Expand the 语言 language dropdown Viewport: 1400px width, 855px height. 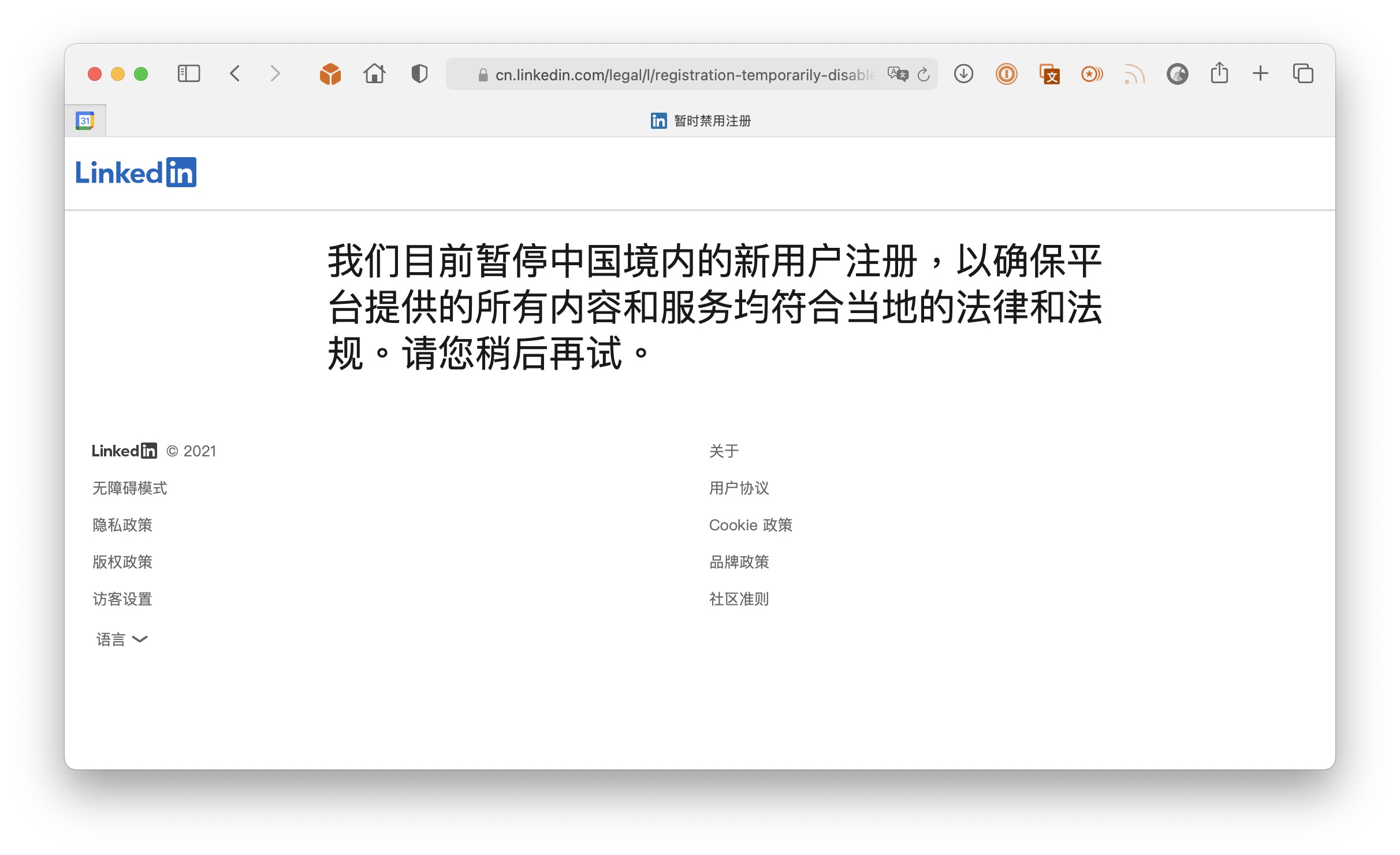(x=122, y=640)
